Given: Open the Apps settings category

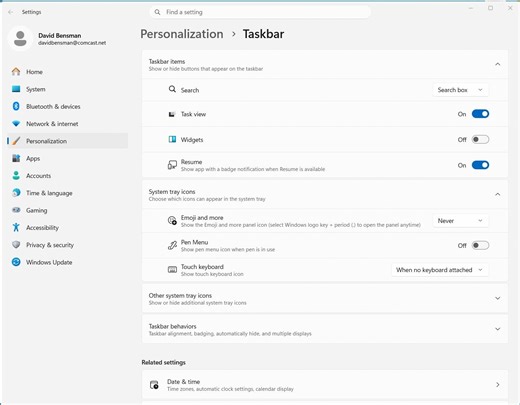Looking at the screenshot, I should pos(33,158).
